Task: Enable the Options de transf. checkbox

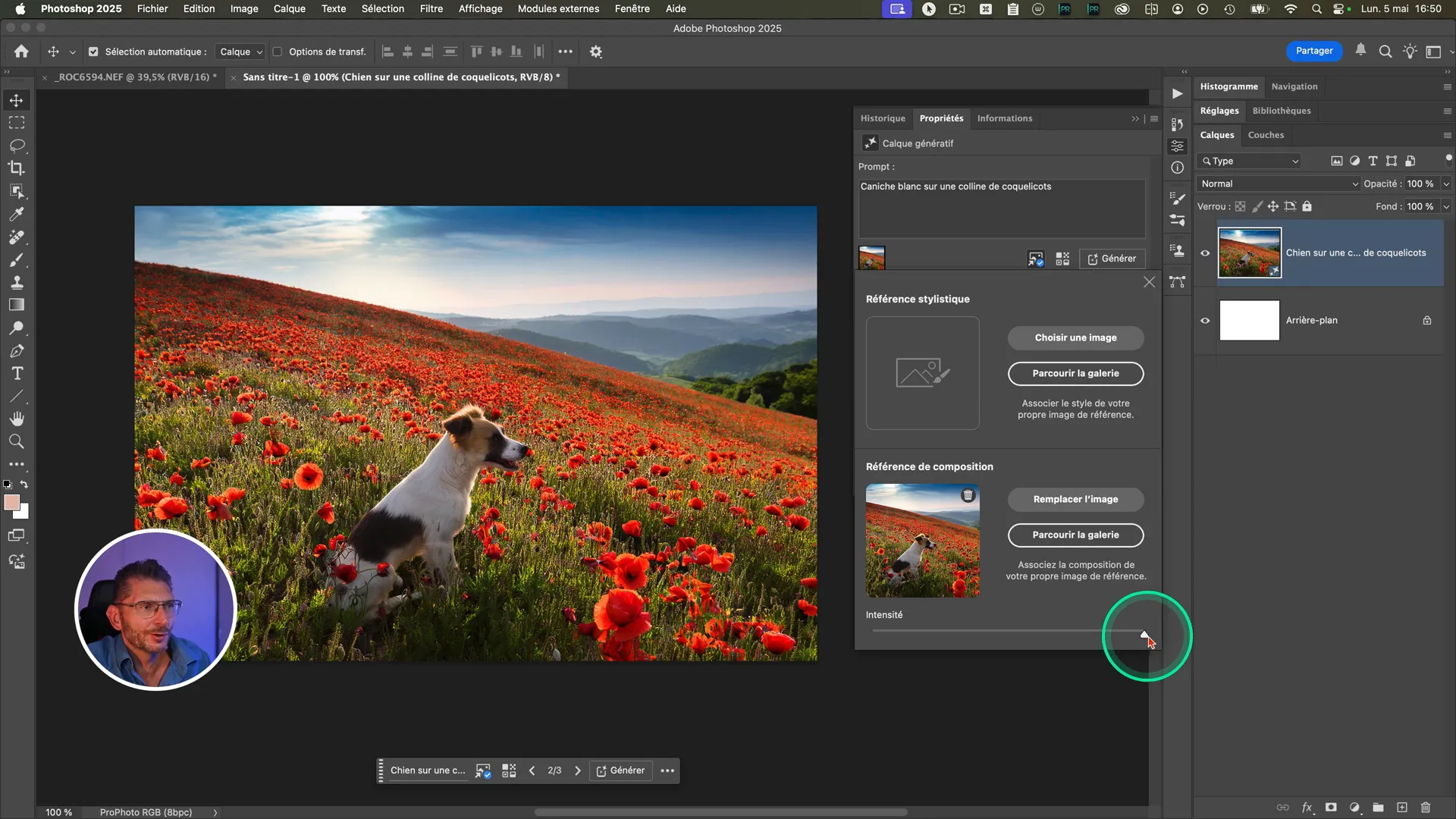Action: (278, 52)
